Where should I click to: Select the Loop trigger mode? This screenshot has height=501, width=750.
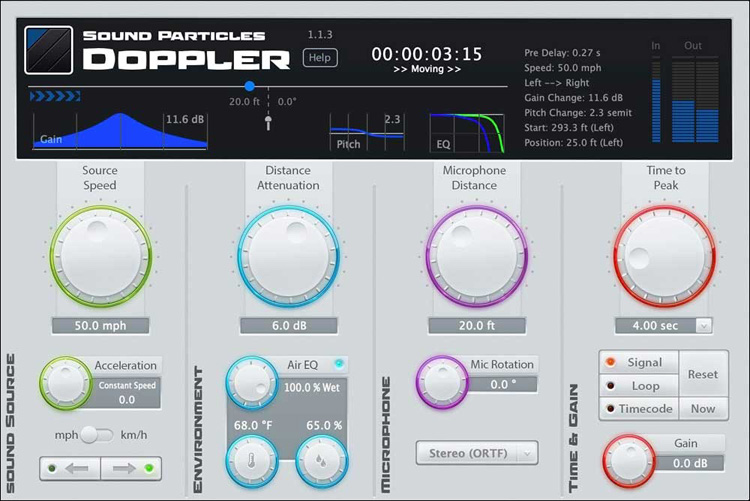pos(639,386)
